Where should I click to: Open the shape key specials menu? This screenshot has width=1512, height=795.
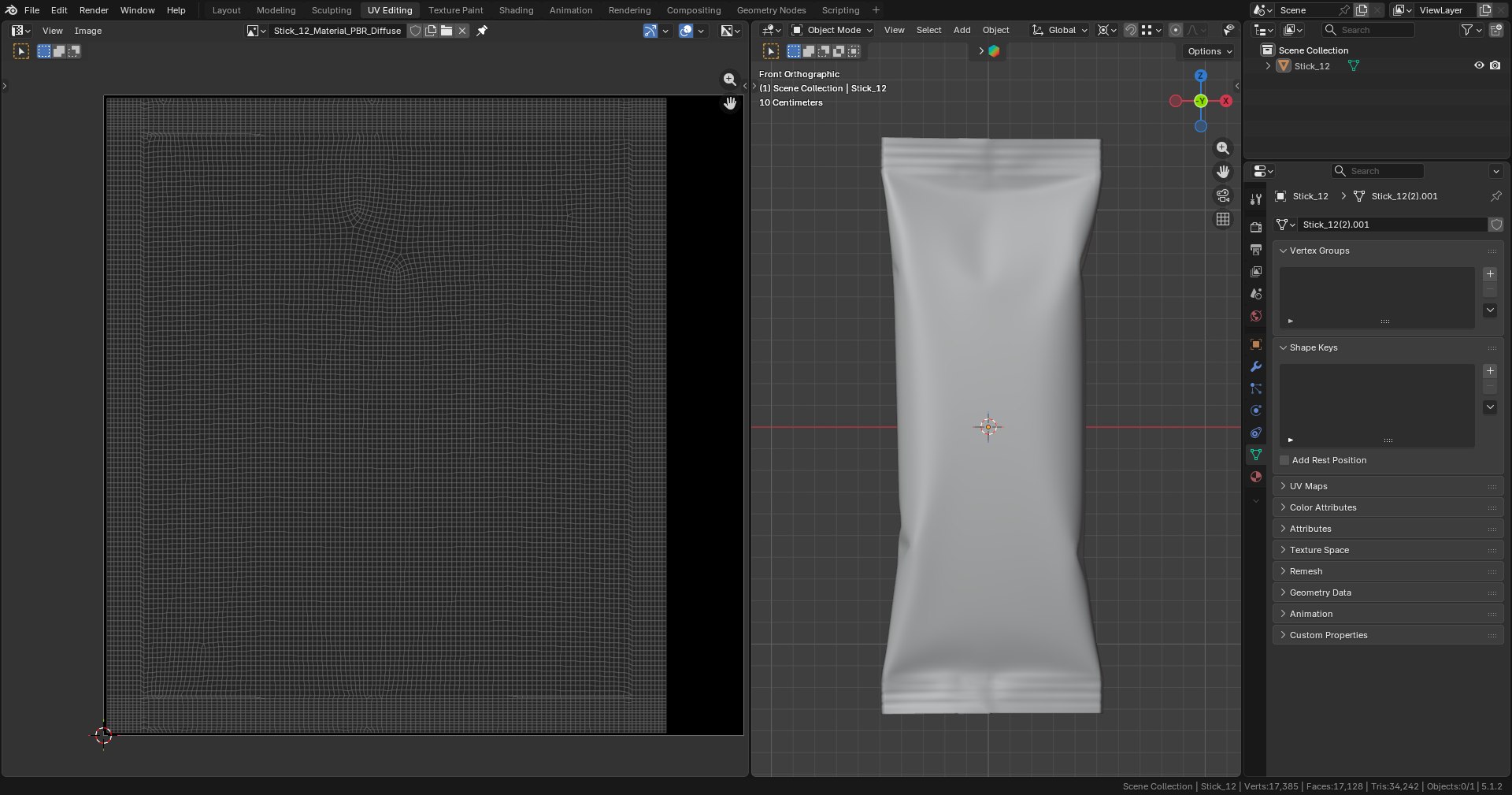(1490, 407)
